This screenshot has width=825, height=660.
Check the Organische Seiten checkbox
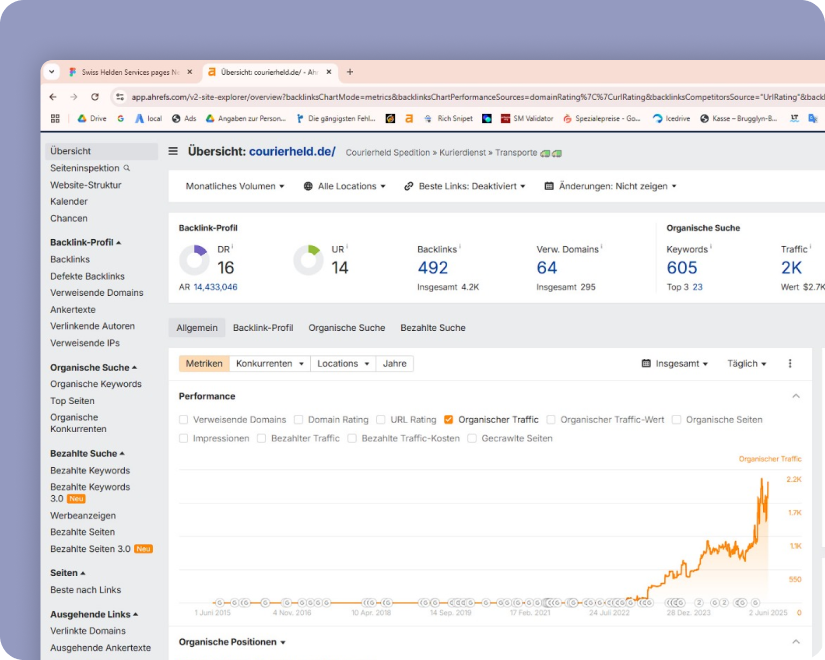[677, 419]
